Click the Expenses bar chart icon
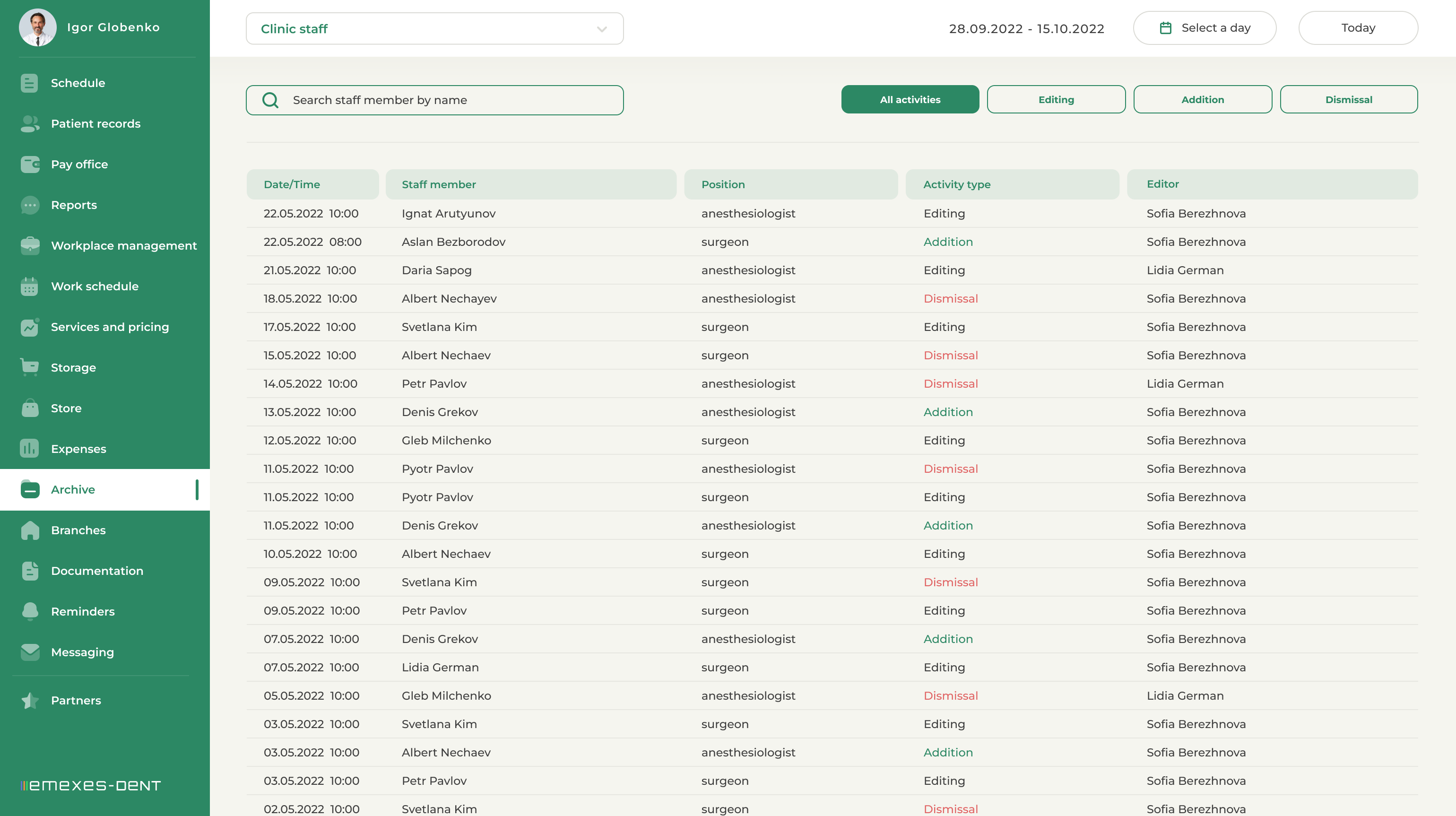1456x816 pixels. point(29,449)
